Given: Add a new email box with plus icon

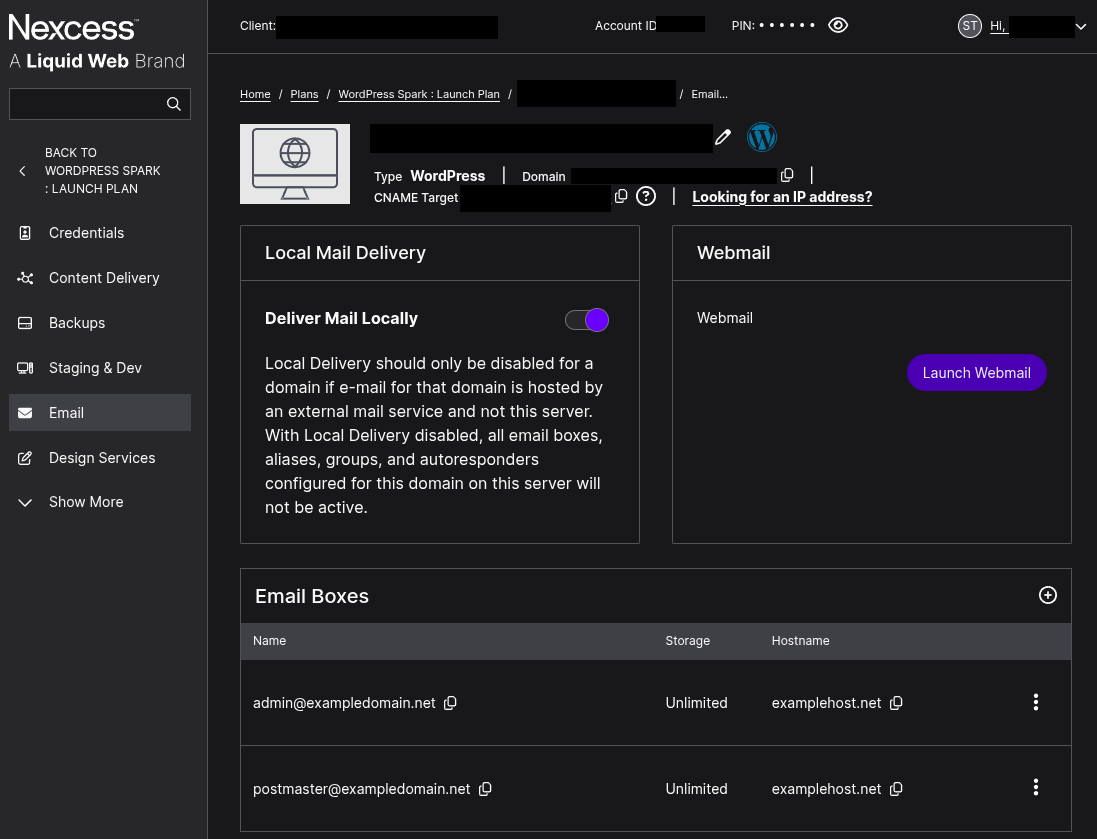Looking at the screenshot, I should point(1047,595).
